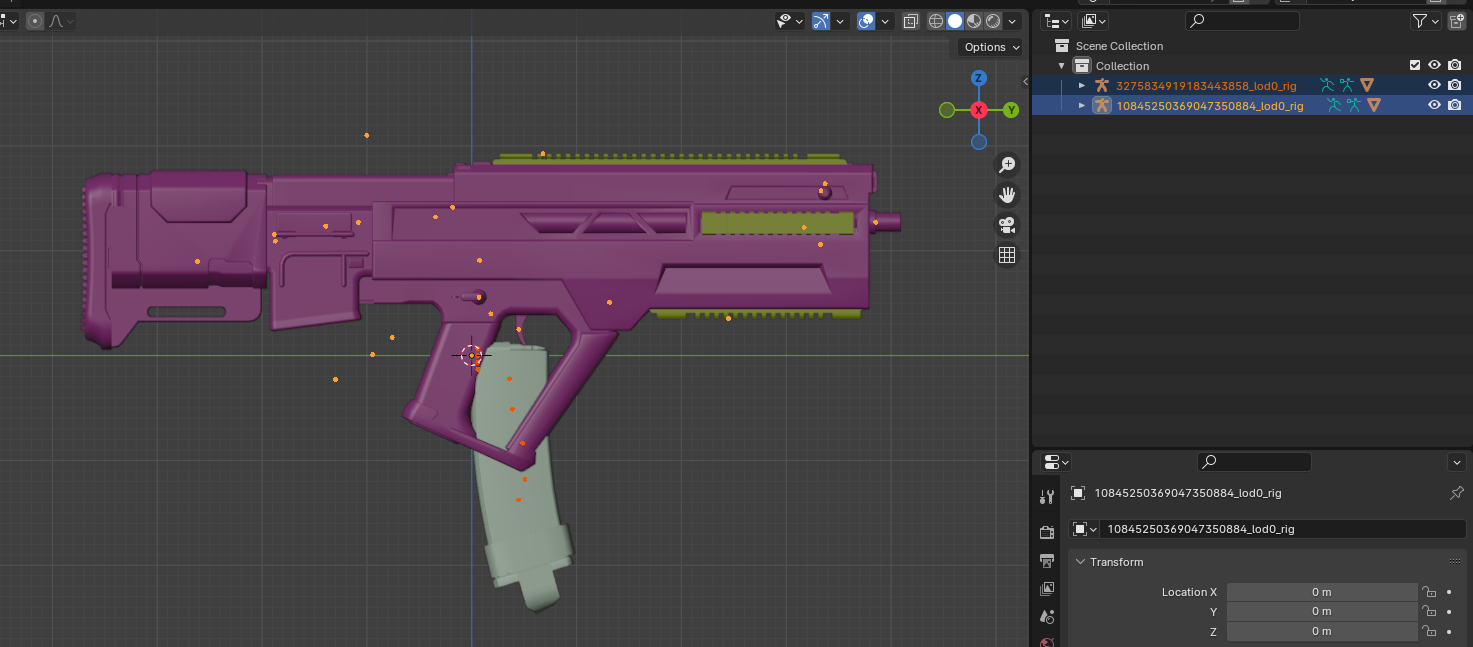
Task: Open the outliner filter dropdown
Action: pos(1425,21)
